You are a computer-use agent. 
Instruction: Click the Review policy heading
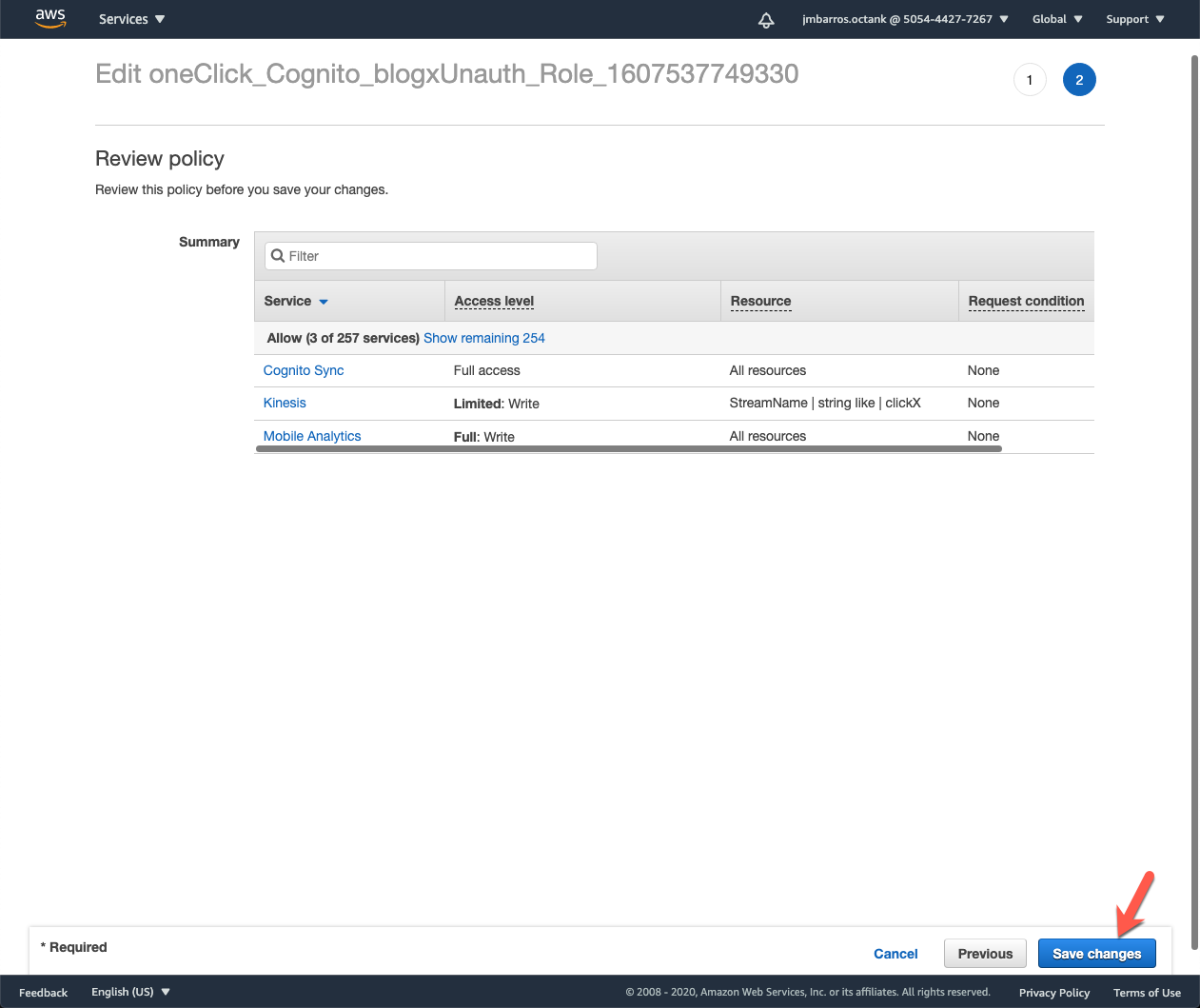pos(160,159)
